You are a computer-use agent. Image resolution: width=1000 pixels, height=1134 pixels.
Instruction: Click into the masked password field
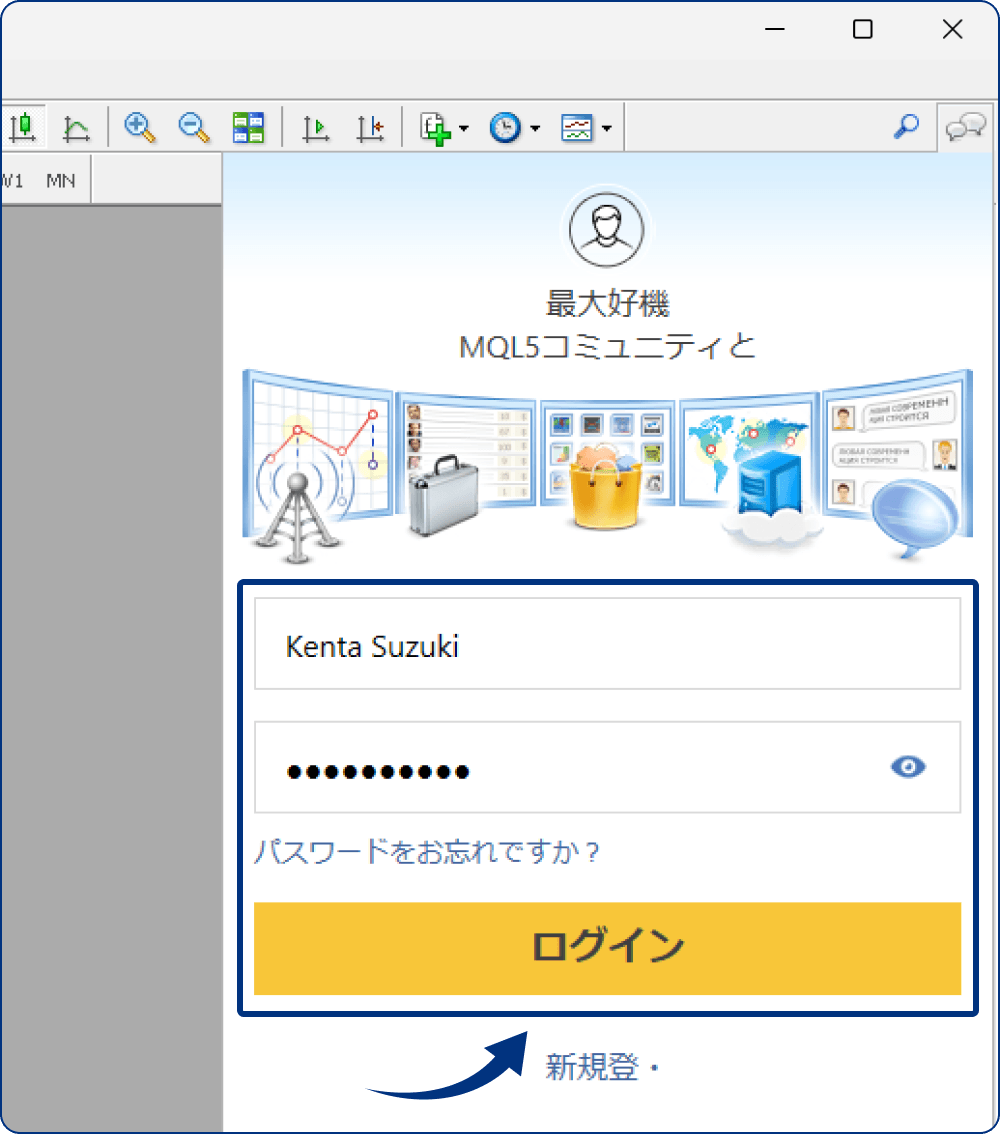click(x=570, y=769)
